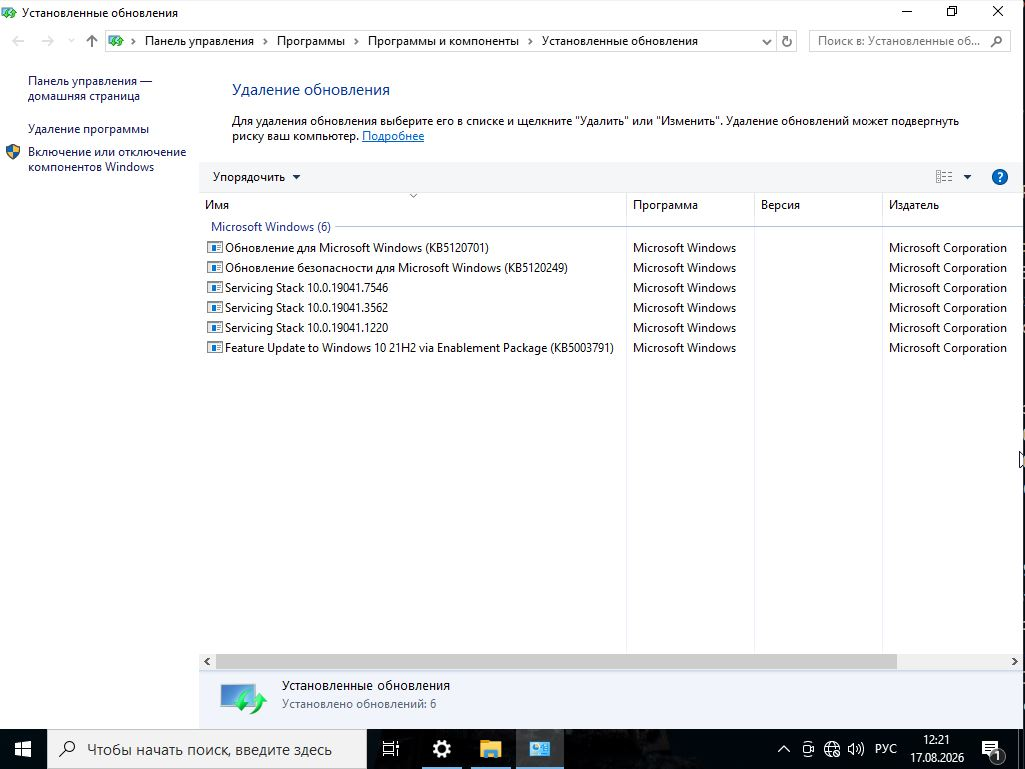The height and width of the screenshot is (769, 1025).
Task: Click the icon of KB5120249 update
Action: [x=214, y=267]
